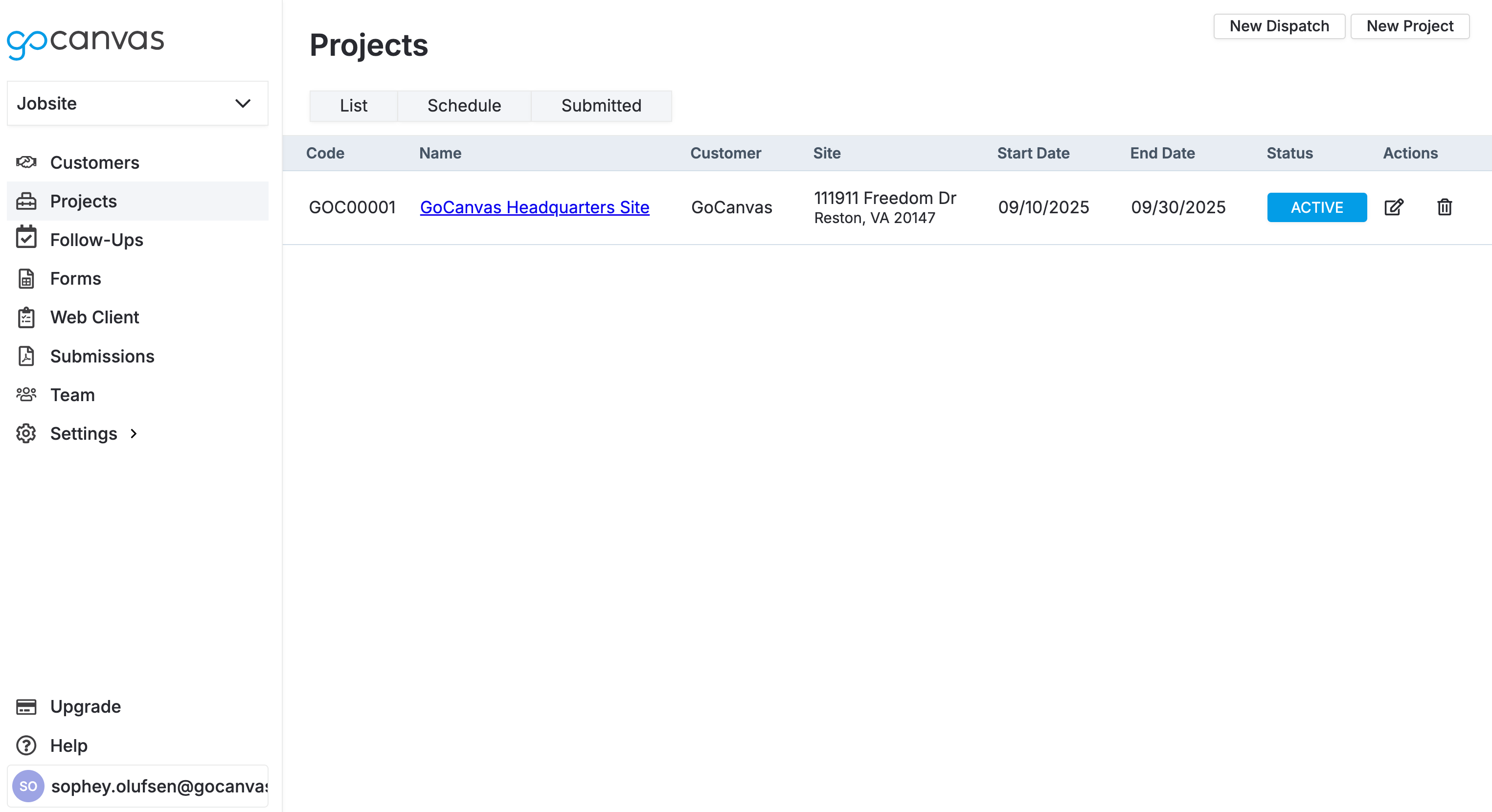The width and height of the screenshot is (1492, 812).
Task: Click the Customers handshake icon
Action: pos(26,162)
